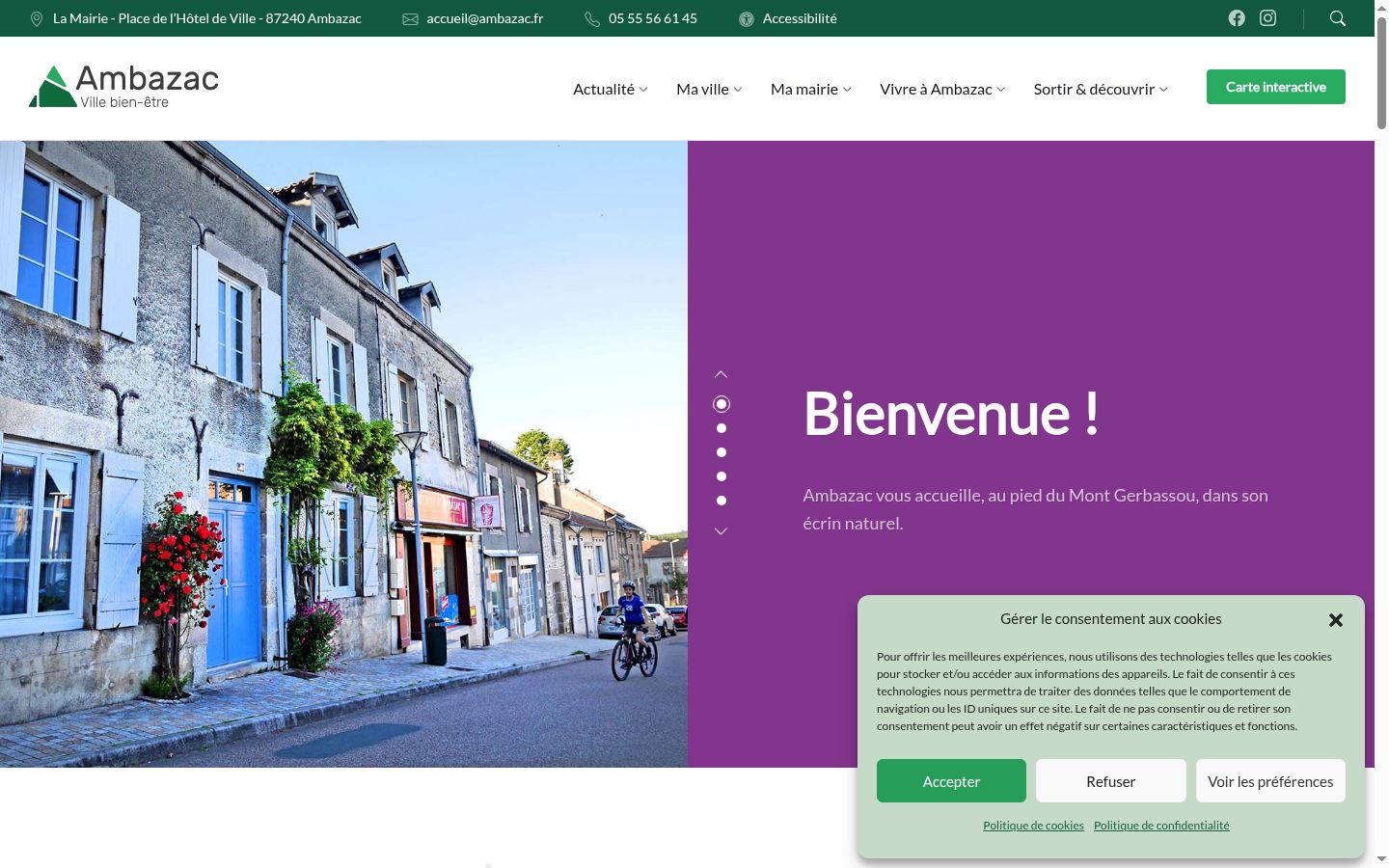Select the first slider dot

[722, 404]
